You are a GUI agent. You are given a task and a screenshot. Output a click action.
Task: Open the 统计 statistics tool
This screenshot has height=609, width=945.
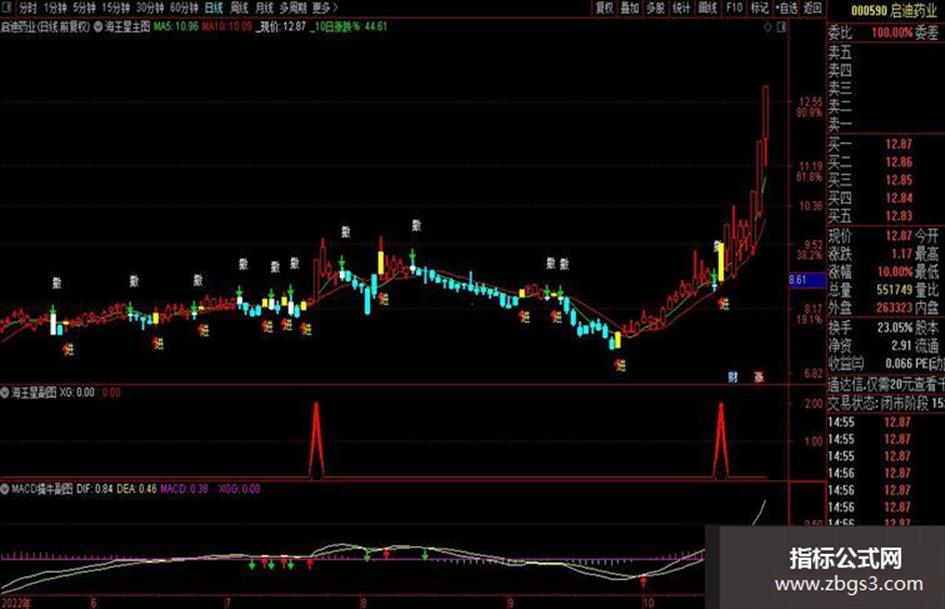681,8
